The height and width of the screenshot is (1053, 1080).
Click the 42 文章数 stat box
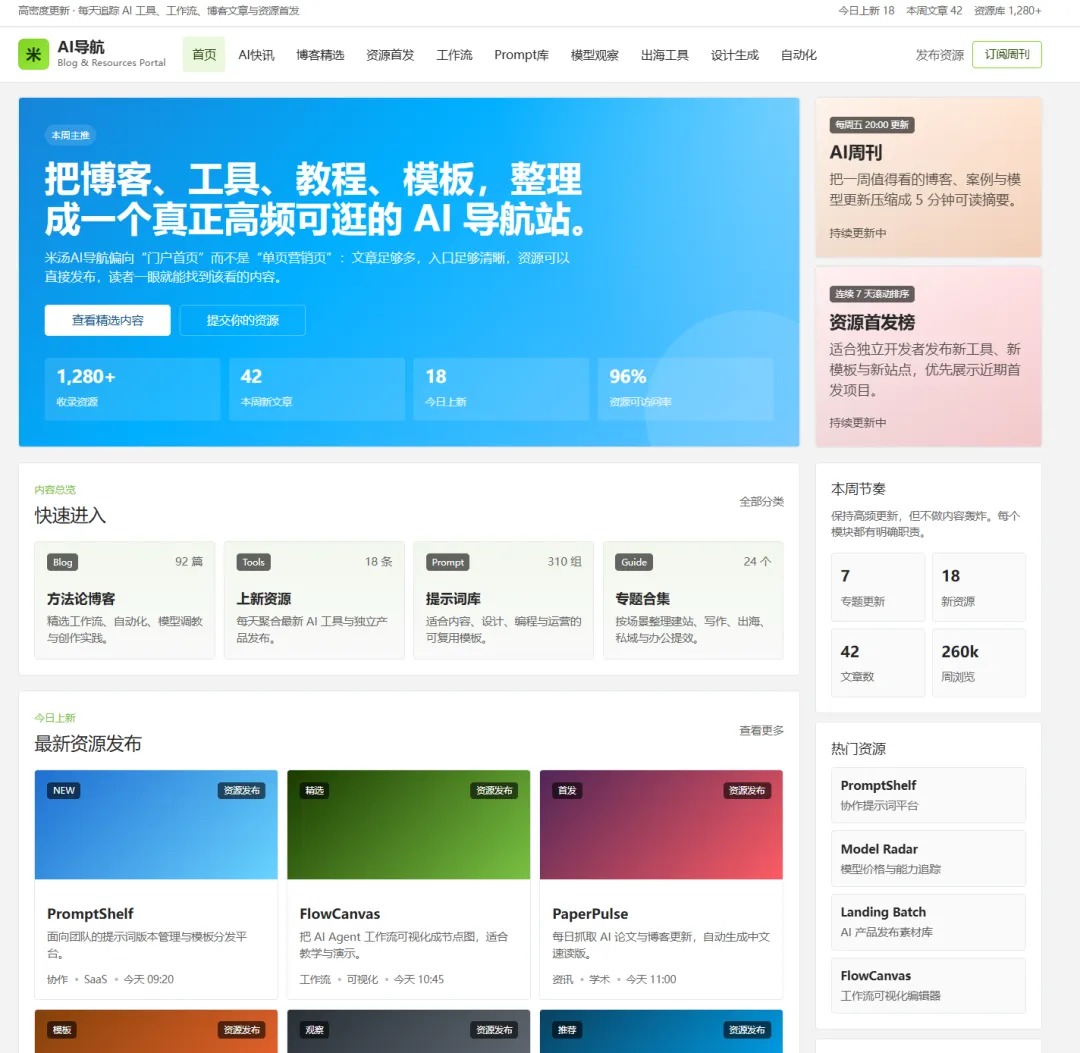878,663
